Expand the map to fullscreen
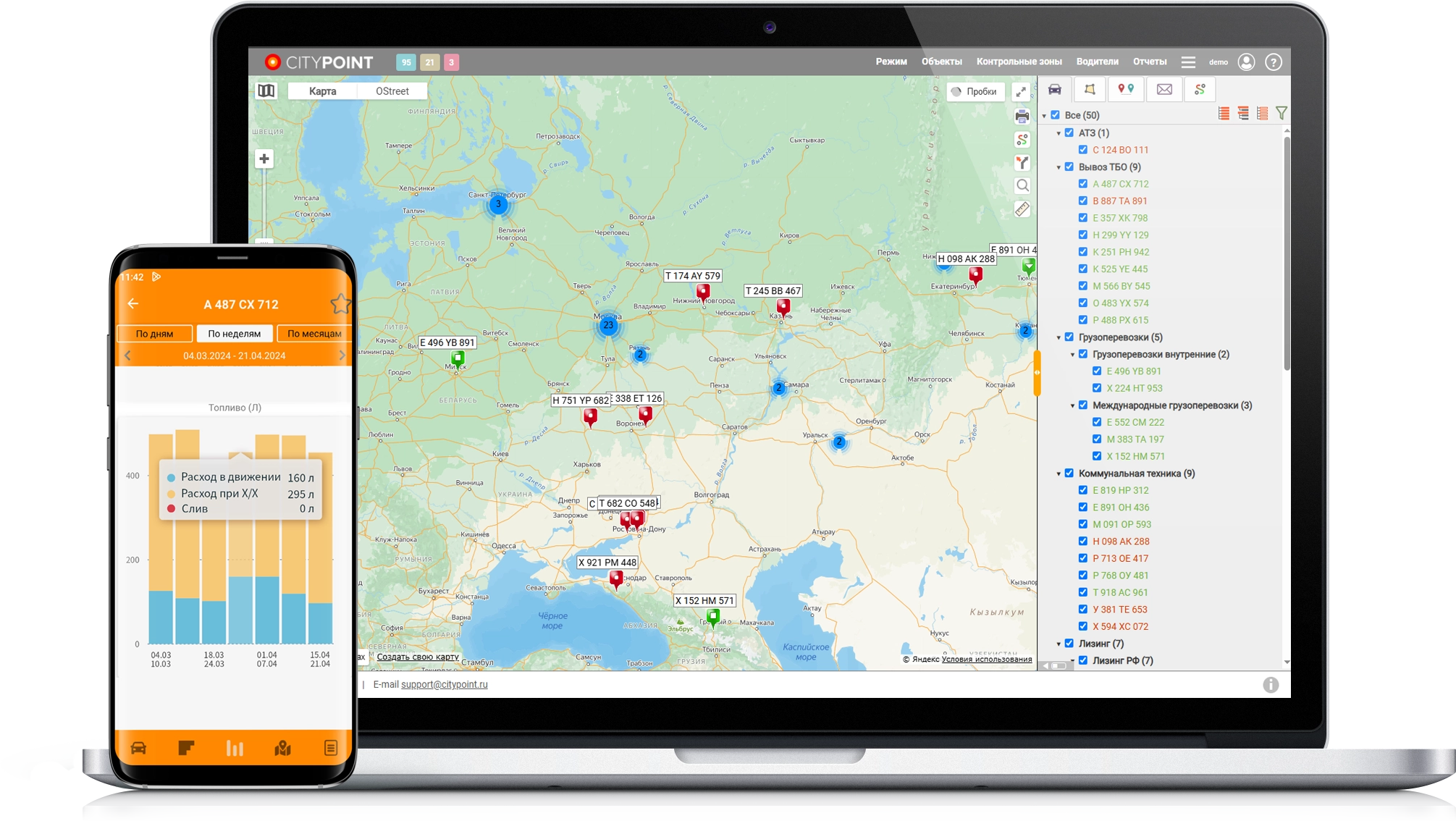Screen dimensions: 1456x821 (1021, 92)
